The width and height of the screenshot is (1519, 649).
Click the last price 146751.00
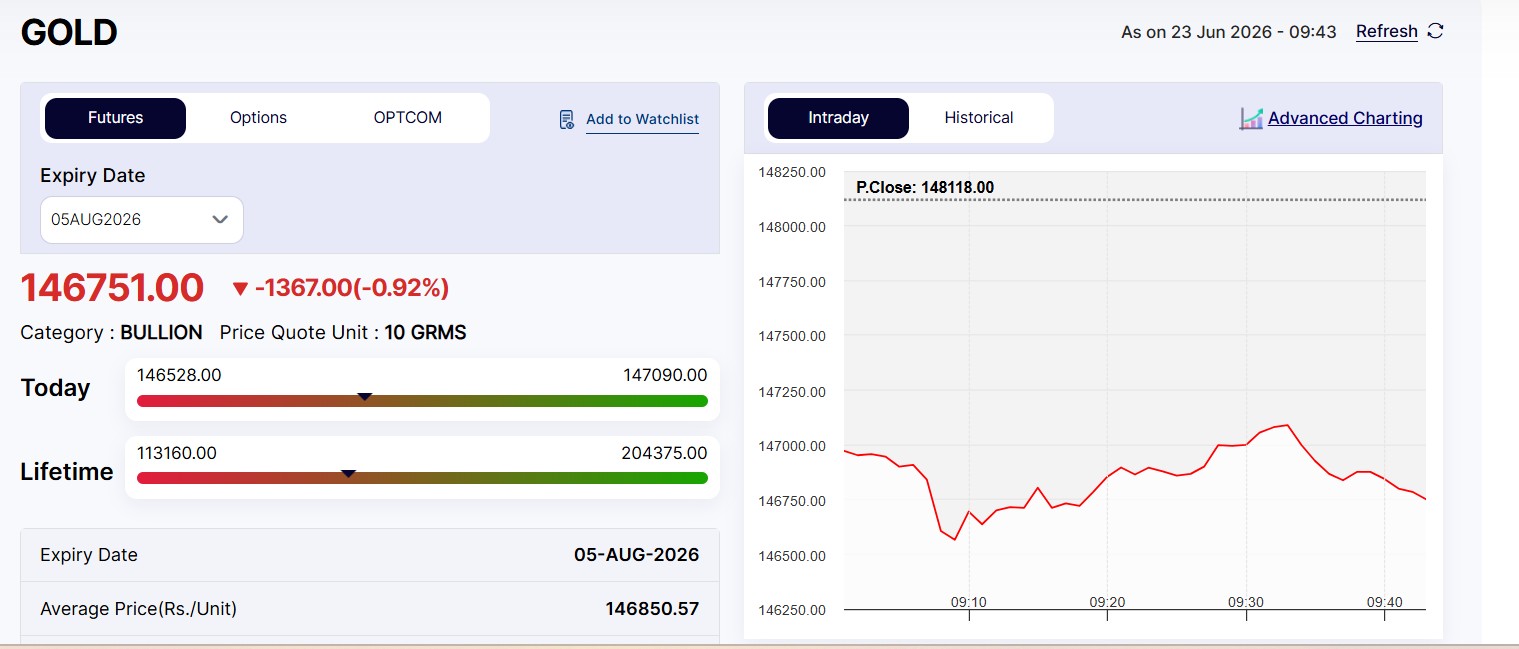(x=112, y=288)
